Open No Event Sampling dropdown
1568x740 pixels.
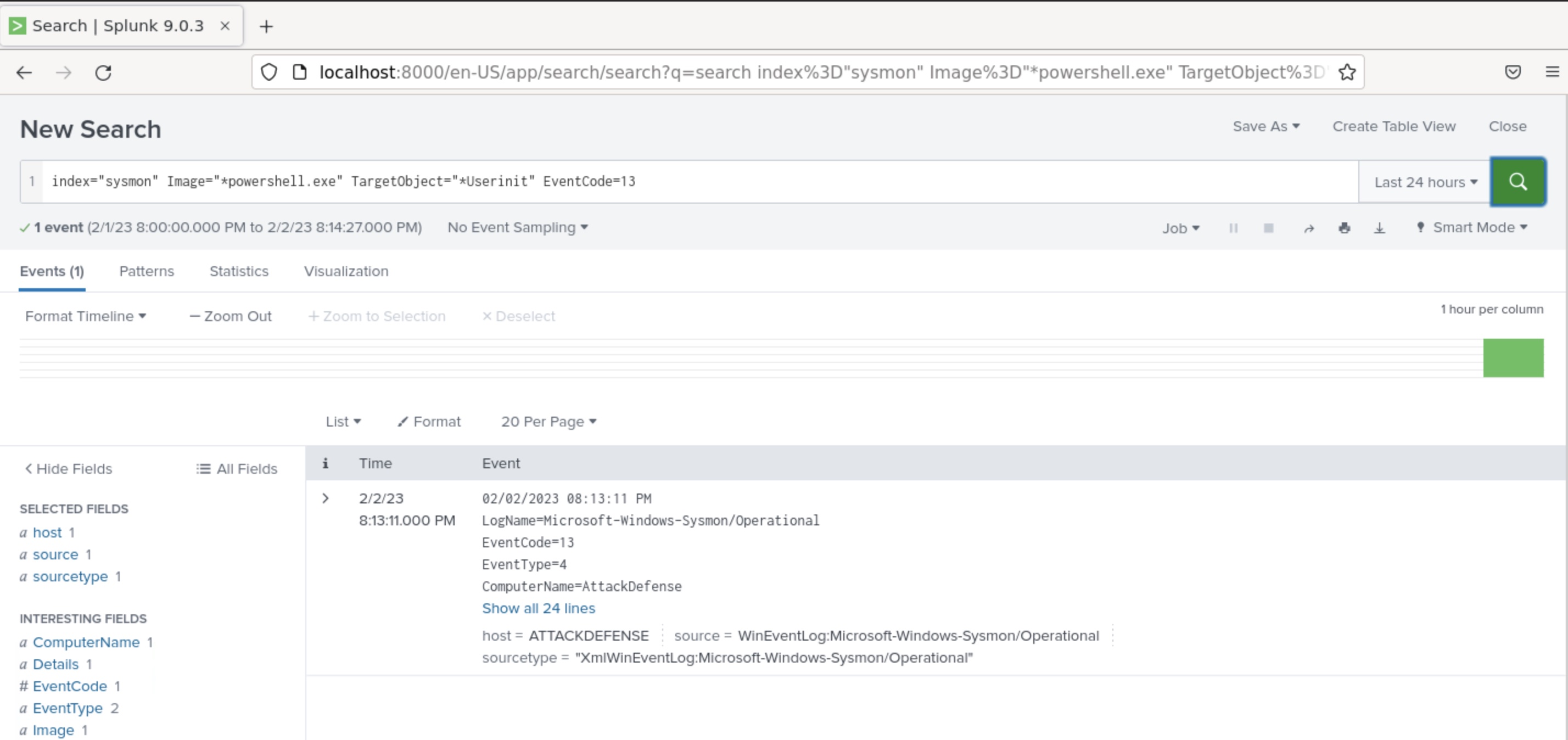click(517, 228)
